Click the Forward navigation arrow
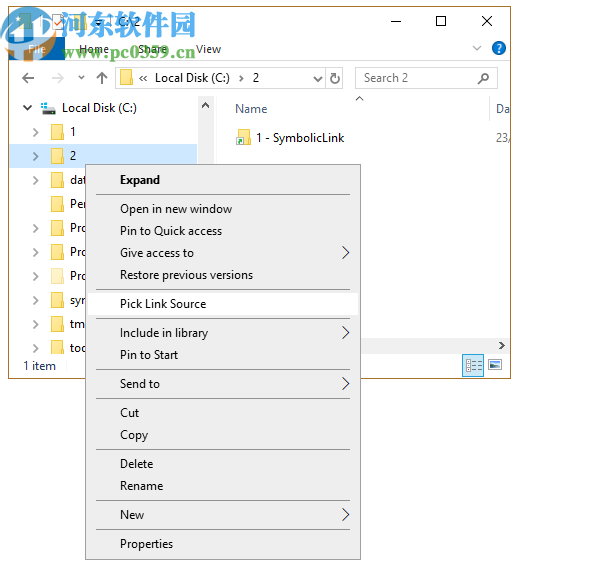Image resolution: width=600 pixels, height=574 pixels. 57,78
